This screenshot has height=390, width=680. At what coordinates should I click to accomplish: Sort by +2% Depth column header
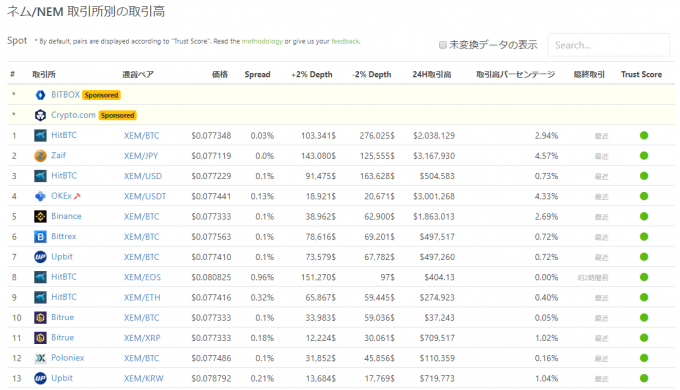[311, 74]
